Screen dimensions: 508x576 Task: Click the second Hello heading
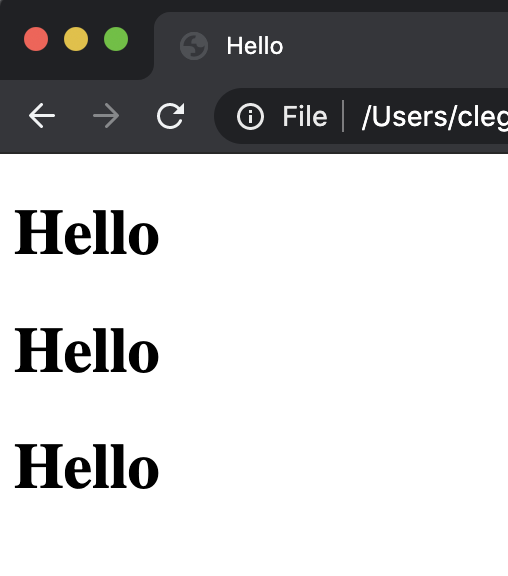click(87, 350)
